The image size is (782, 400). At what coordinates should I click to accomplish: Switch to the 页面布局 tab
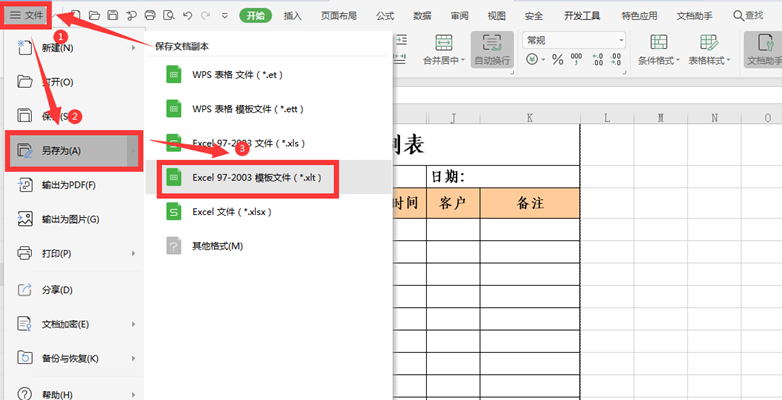tap(339, 16)
